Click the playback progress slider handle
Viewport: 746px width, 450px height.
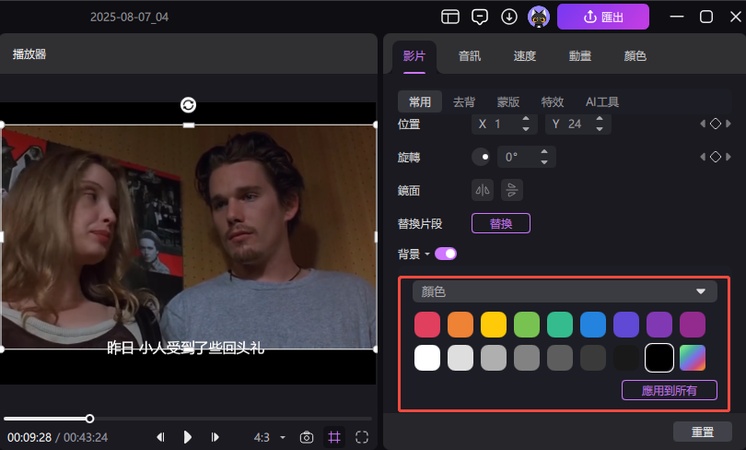pyautogui.click(x=90, y=419)
